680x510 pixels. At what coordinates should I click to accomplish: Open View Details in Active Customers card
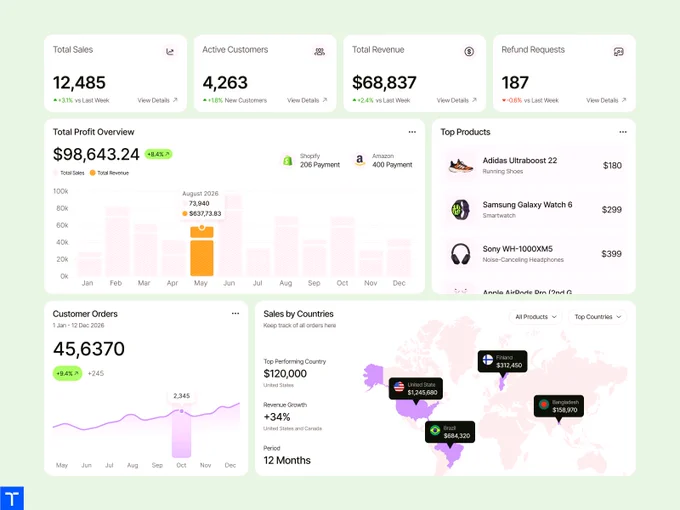point(307,100)
